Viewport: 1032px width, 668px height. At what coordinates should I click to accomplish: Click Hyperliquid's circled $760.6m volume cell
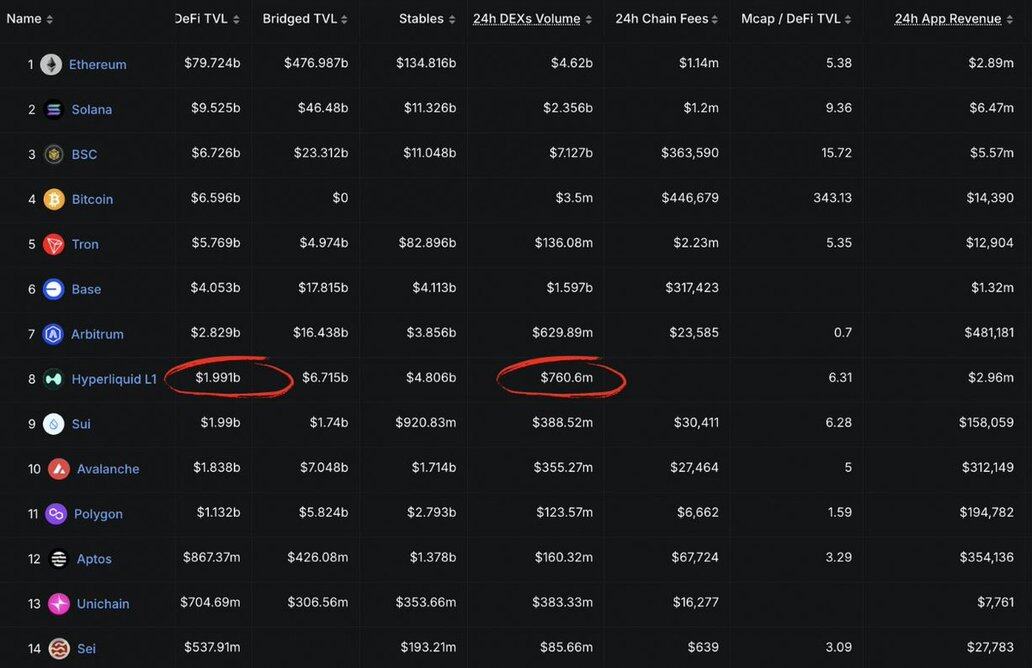pos(567,378)
